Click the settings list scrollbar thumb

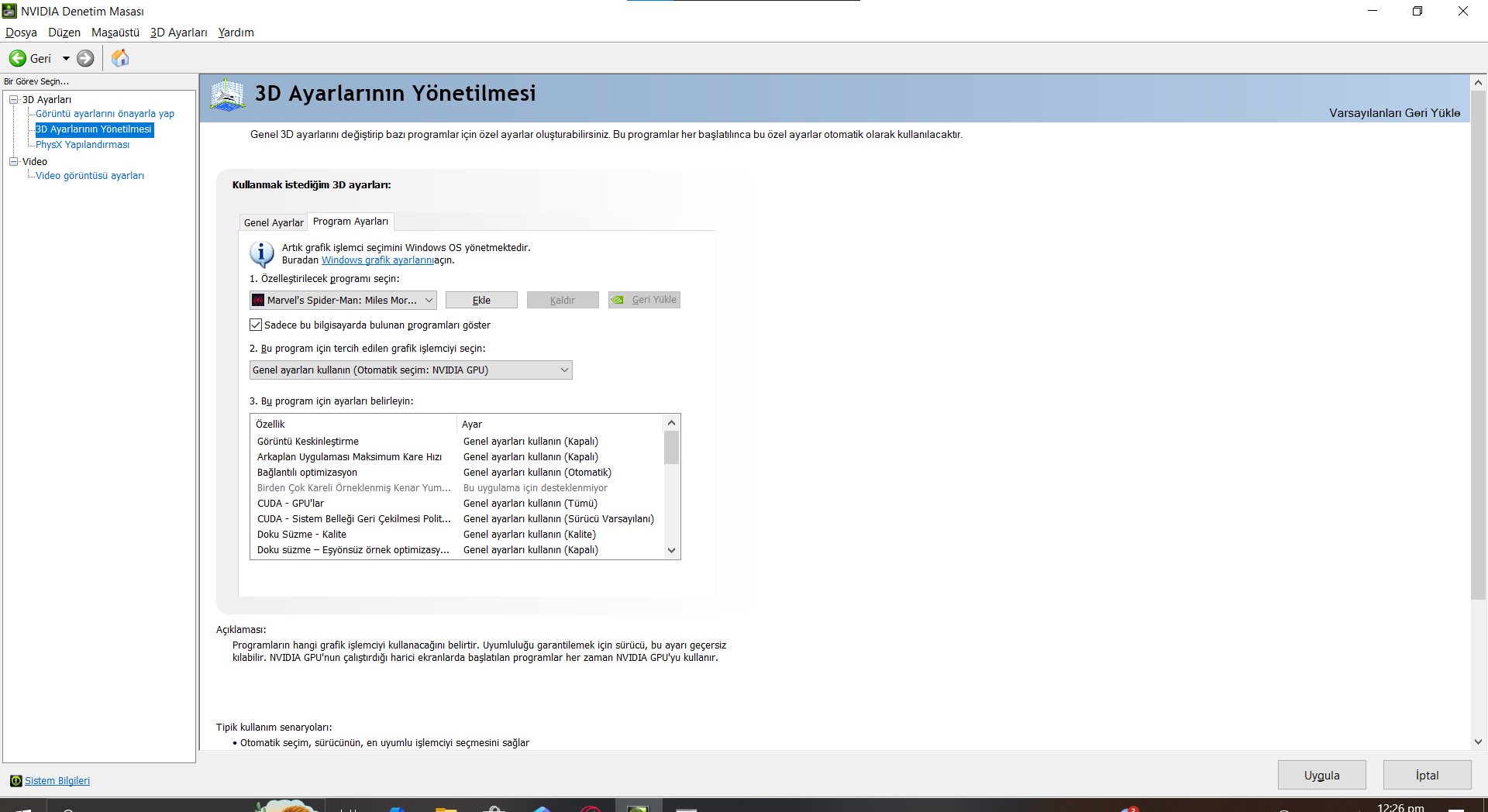point(672,447)
